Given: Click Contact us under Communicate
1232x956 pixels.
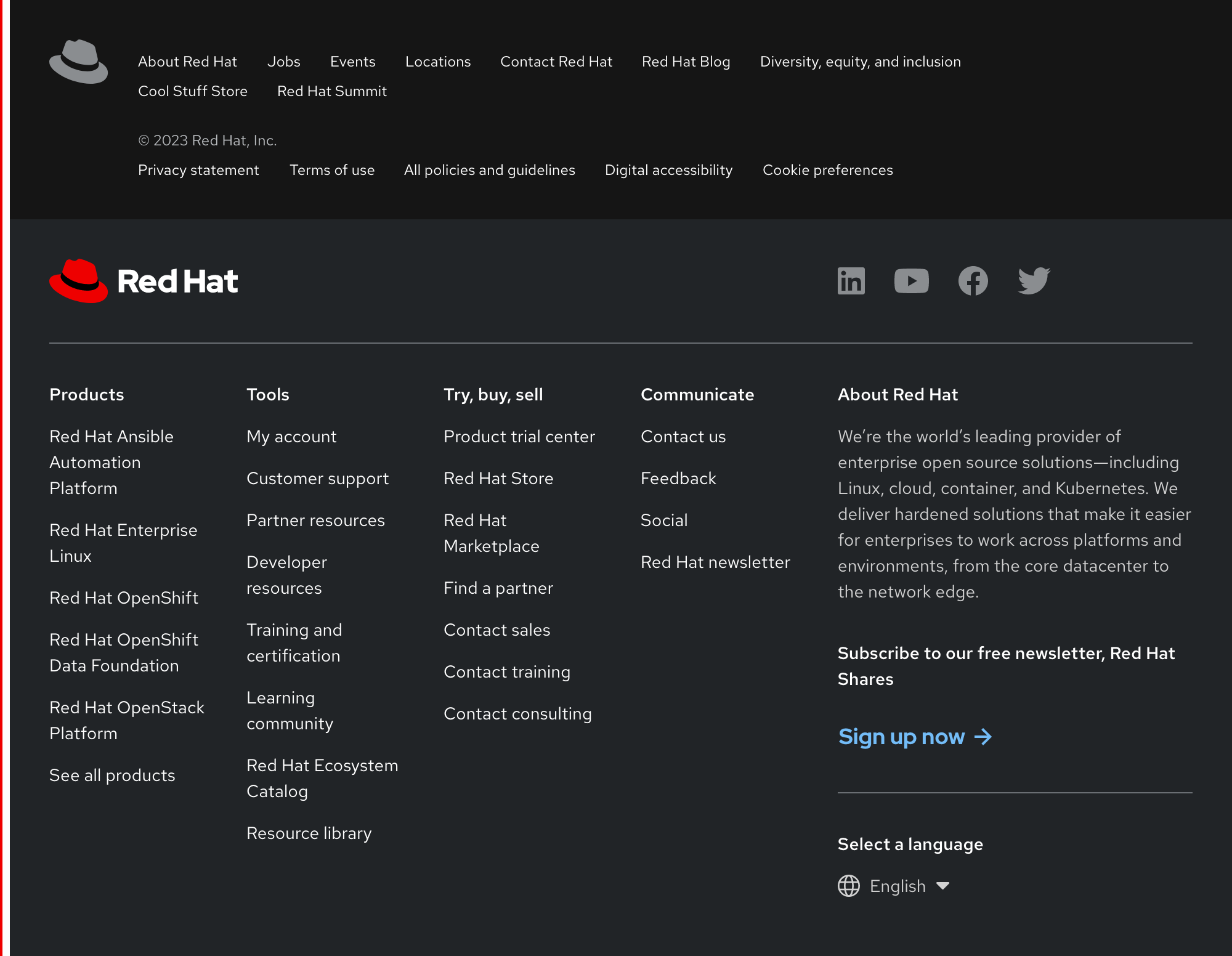Looking at the screenshot, I should 683,436.
